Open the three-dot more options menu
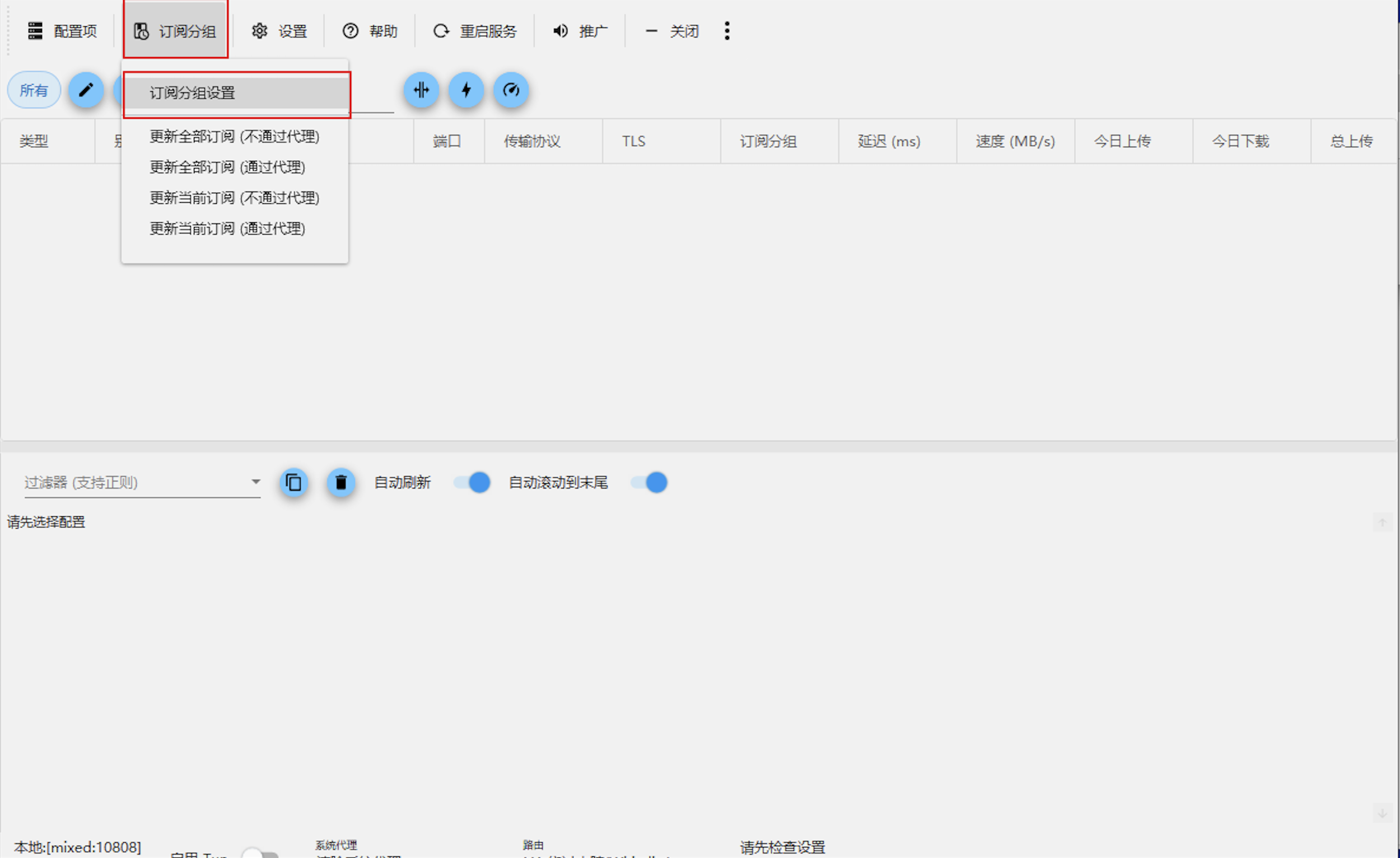Image resolution: width=1400 pixels, height=858 pixels. (x=727, y=31)
